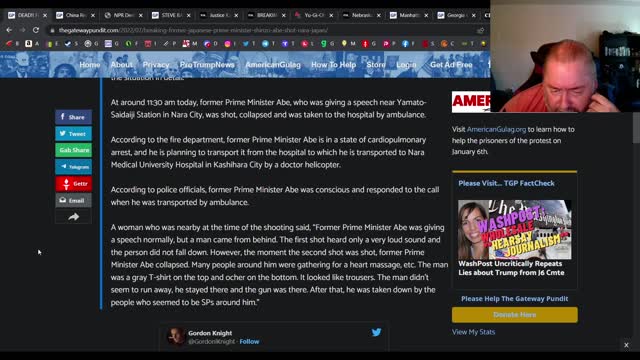Open the Privacy menu item
Image resolution: width=640 pixels, height=360 pixels.
coord(156,64)
